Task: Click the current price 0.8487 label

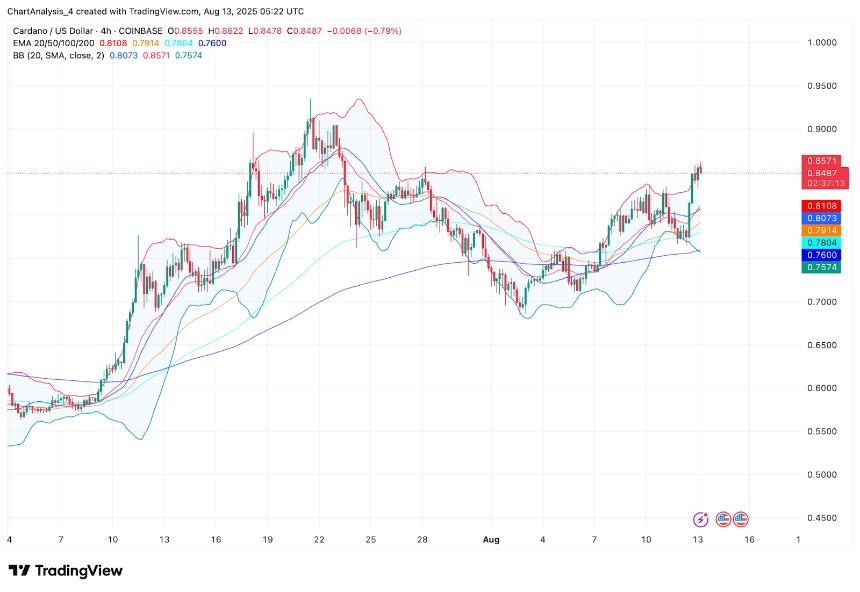Action: pos(825,173)
